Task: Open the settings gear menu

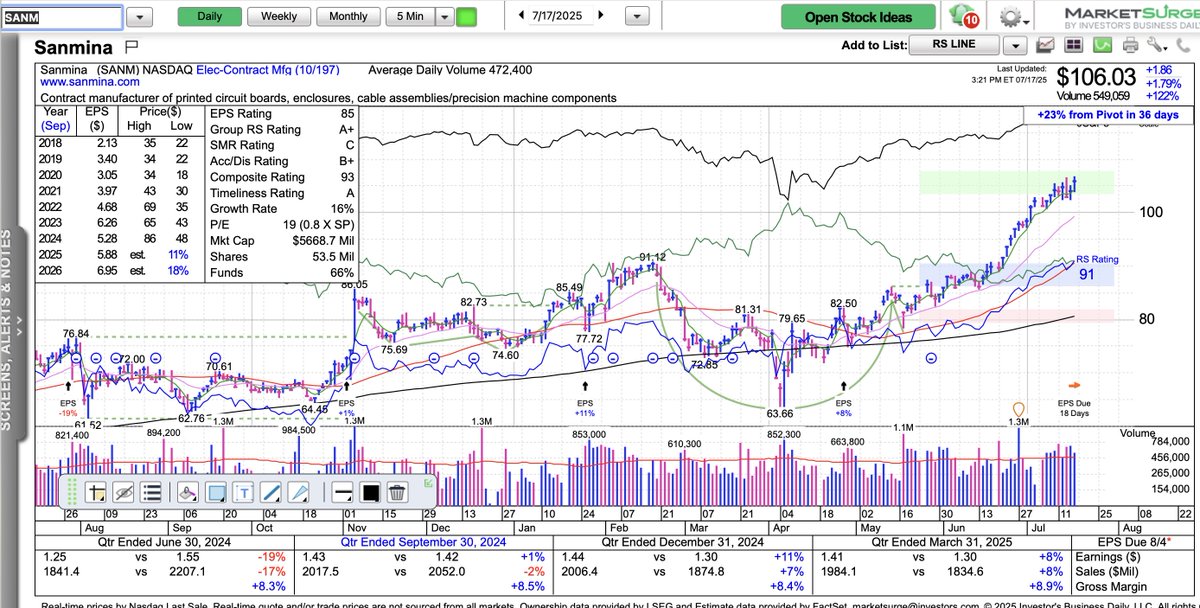Action: click(1012, 17)
